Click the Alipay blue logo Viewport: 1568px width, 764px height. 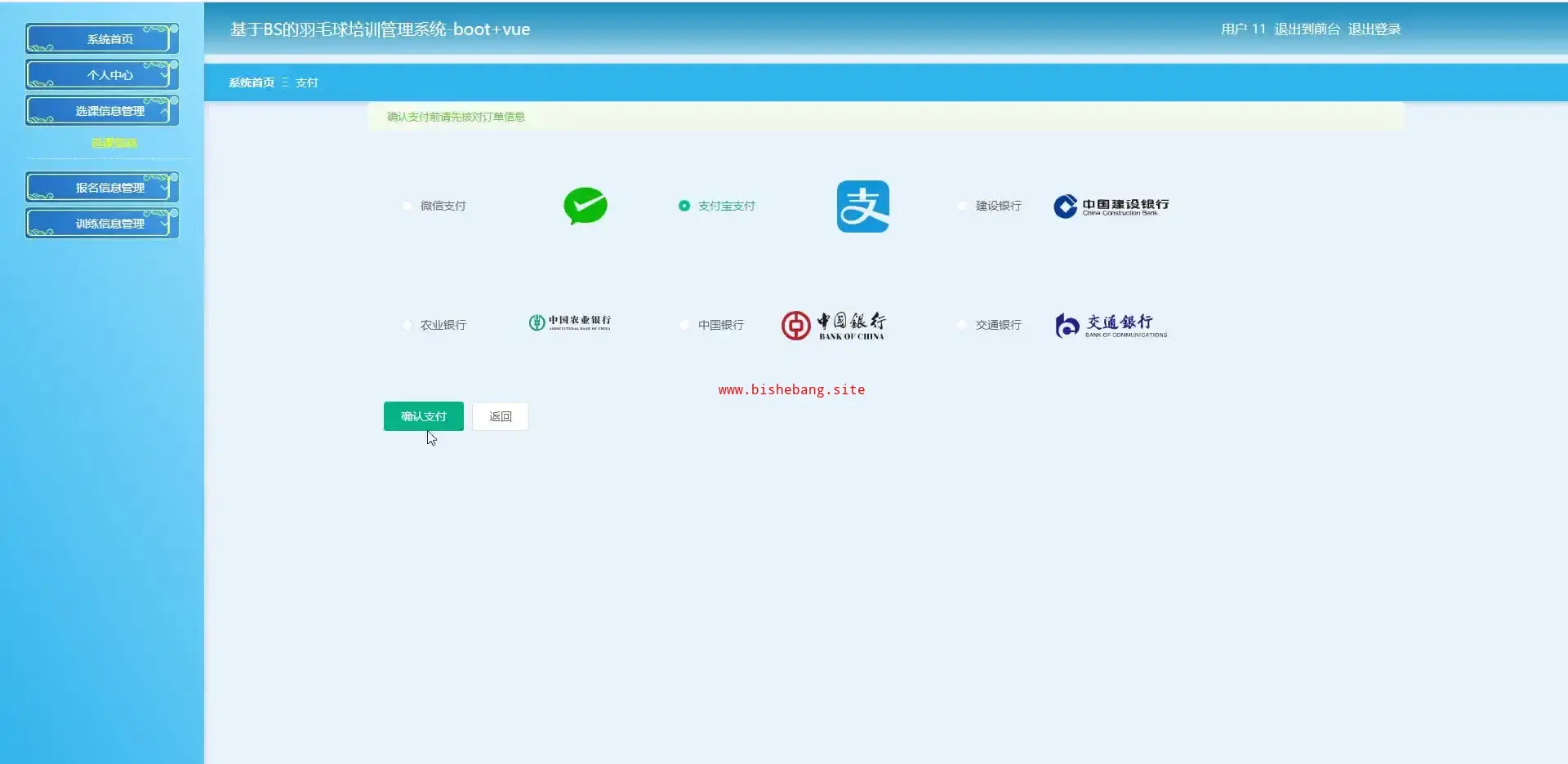tap(863, 207)
